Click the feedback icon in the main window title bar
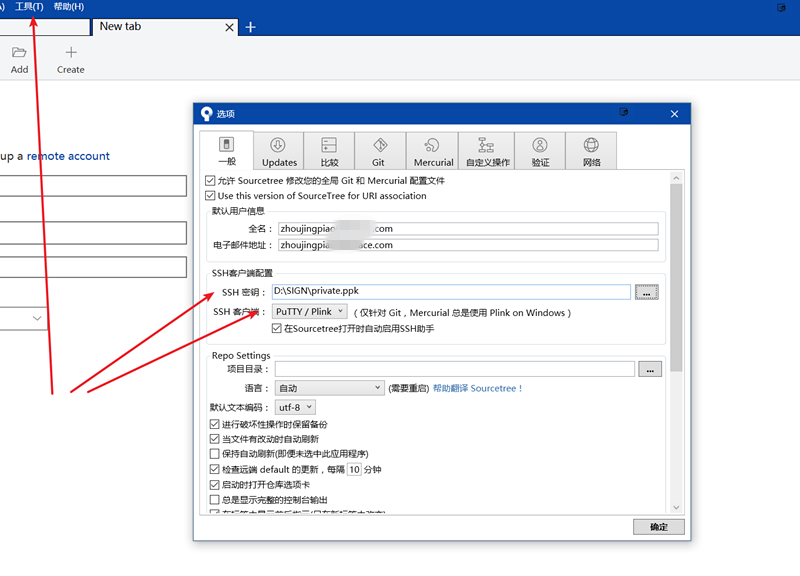Viewport: 800px width, 576px height. (781, 8)
